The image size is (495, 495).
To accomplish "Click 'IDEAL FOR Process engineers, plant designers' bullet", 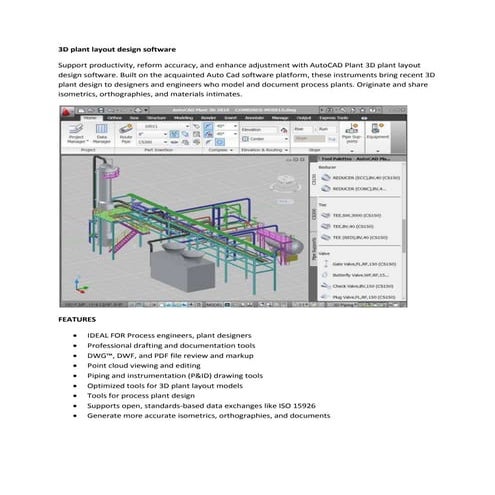I will point(169,335).
